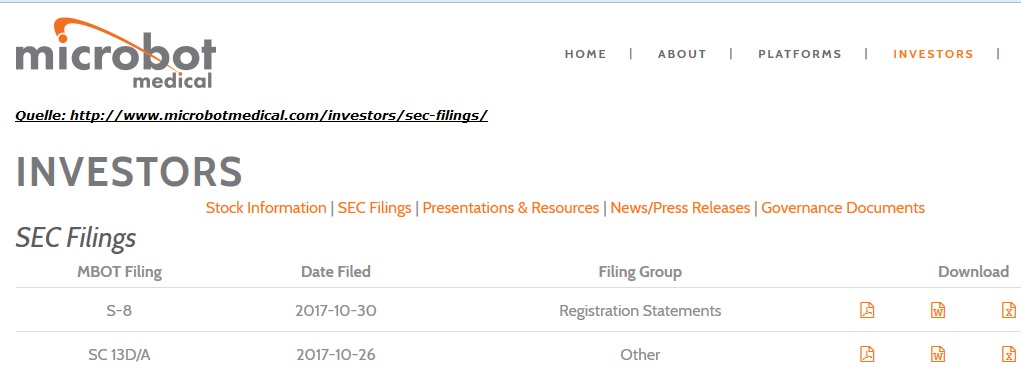This screenshot has width=1021, height=373.
Task: Download SC 13D/A filing as Word document
Action: (x=938, y=354)
